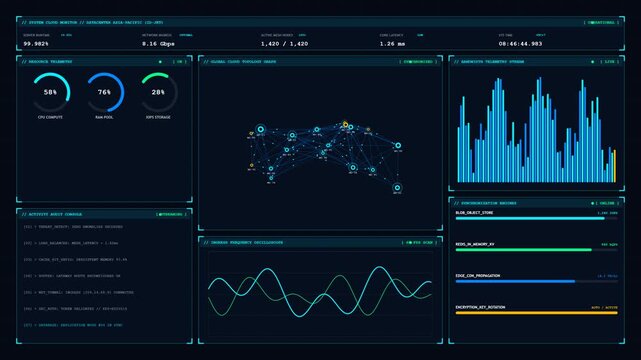Viewport: 641px width, 360px height.
Task: Click the 1,420 / 1,420 mesh nodes value
Action: (x=285, y=44)
